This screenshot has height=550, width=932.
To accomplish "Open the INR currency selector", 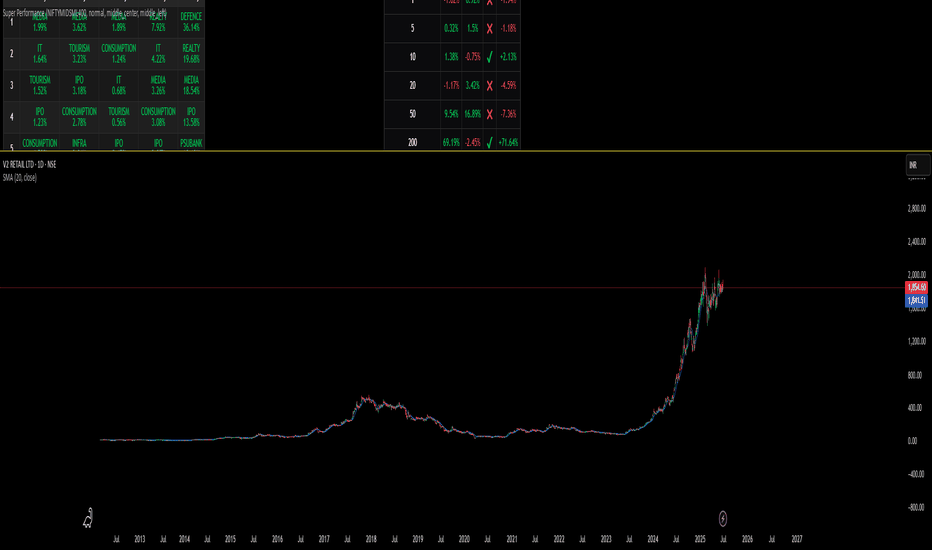I will (917, 165).
